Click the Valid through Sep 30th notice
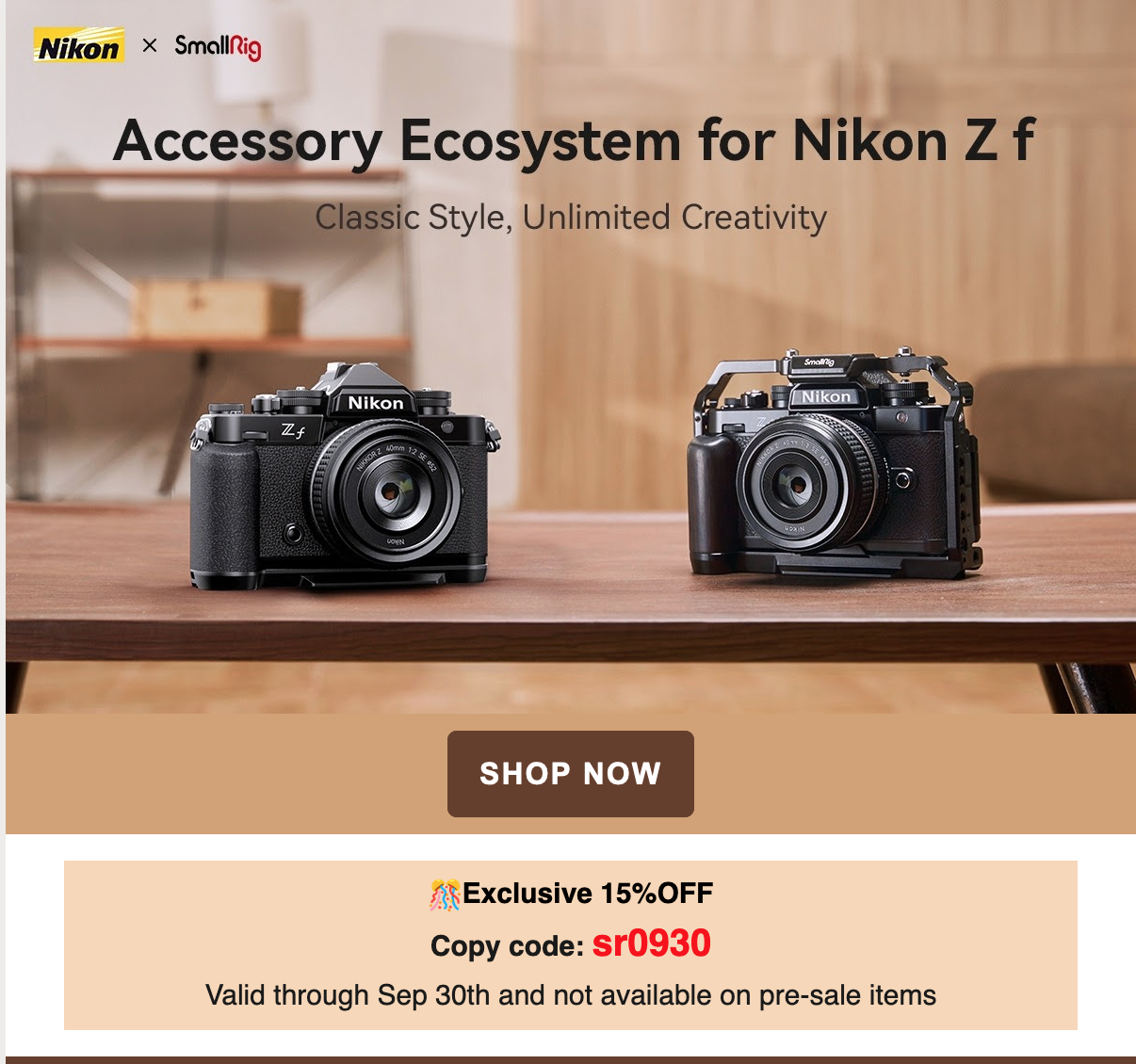Screen dimensions: 1136x1064 coord(571,995)
